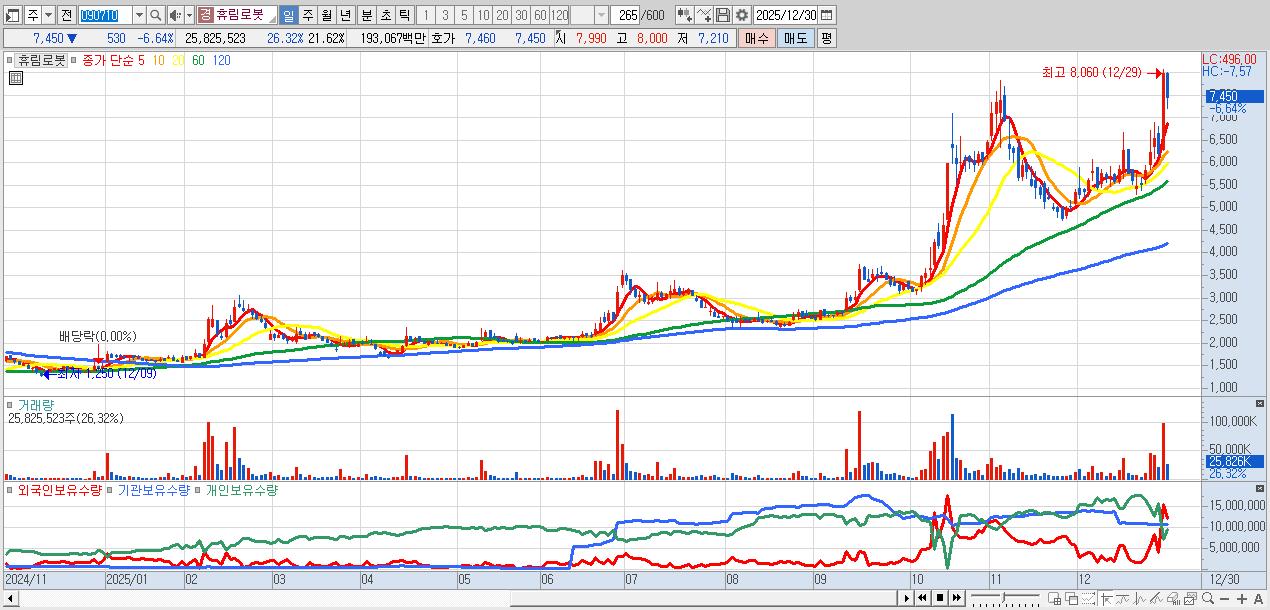Click the 매도 sell button
Image resolution: width=1270 pixels, height=610 pixels.
pos(795,38)
